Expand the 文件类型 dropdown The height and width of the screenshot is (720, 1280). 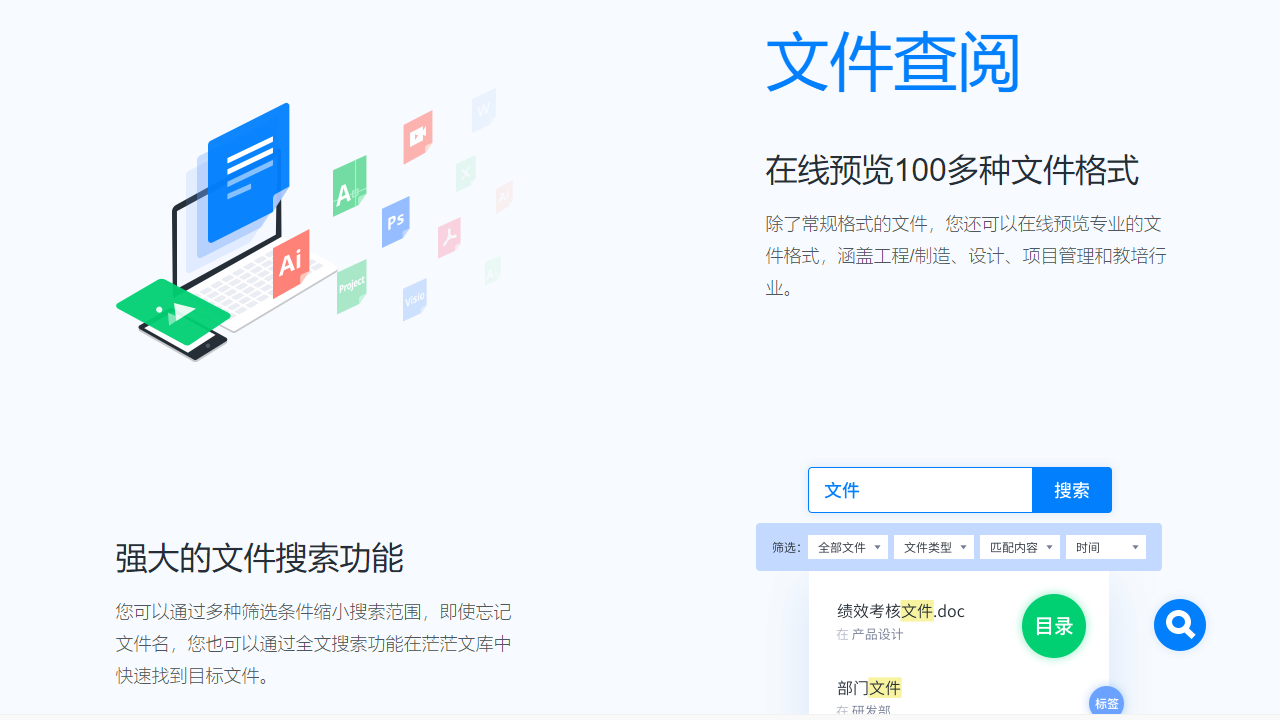[933, 547]
